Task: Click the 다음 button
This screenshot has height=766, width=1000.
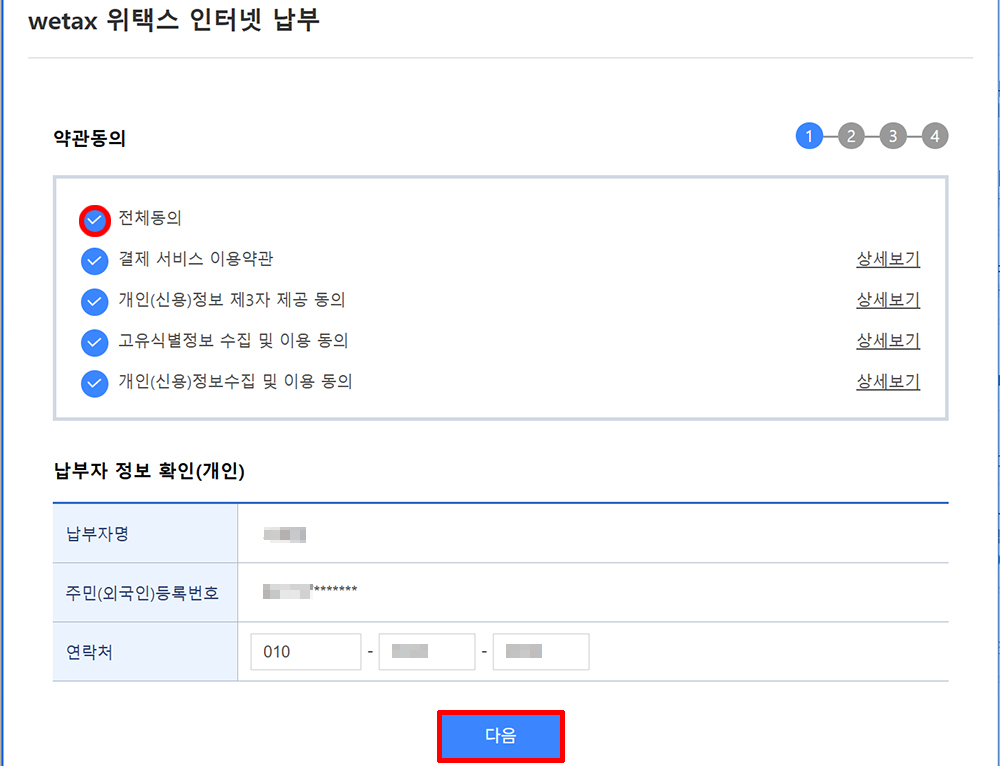Action: coord(501,736)
